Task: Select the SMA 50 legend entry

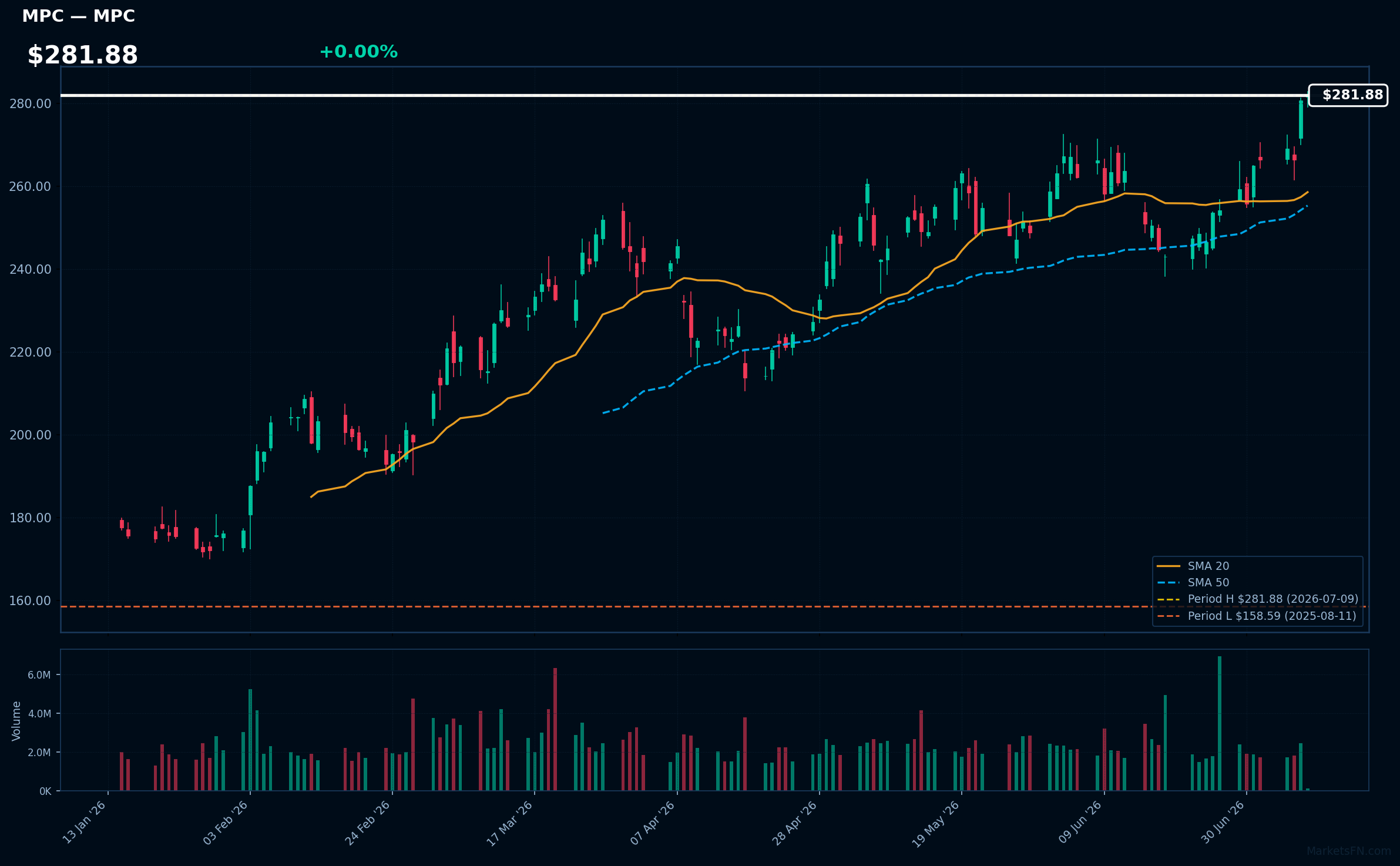Action: 1193,582
